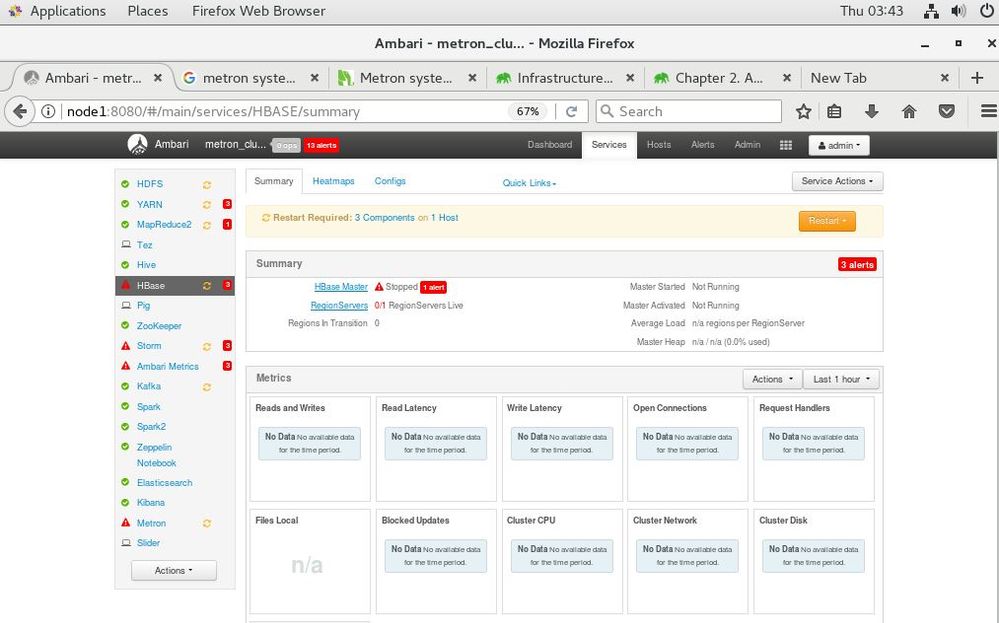The height and width of the screenshot is (623, 999).
Task: Click the 0 ops header badge
Action: [286, 145]
